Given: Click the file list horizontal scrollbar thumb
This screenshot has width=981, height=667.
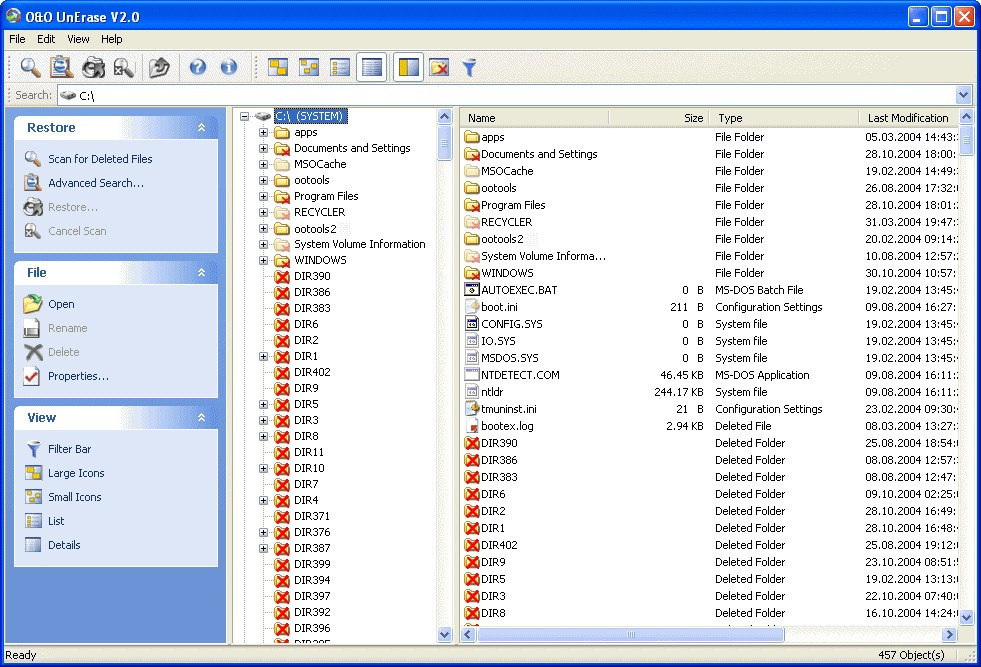Looking at the screenshot, I should click(631, 634).
